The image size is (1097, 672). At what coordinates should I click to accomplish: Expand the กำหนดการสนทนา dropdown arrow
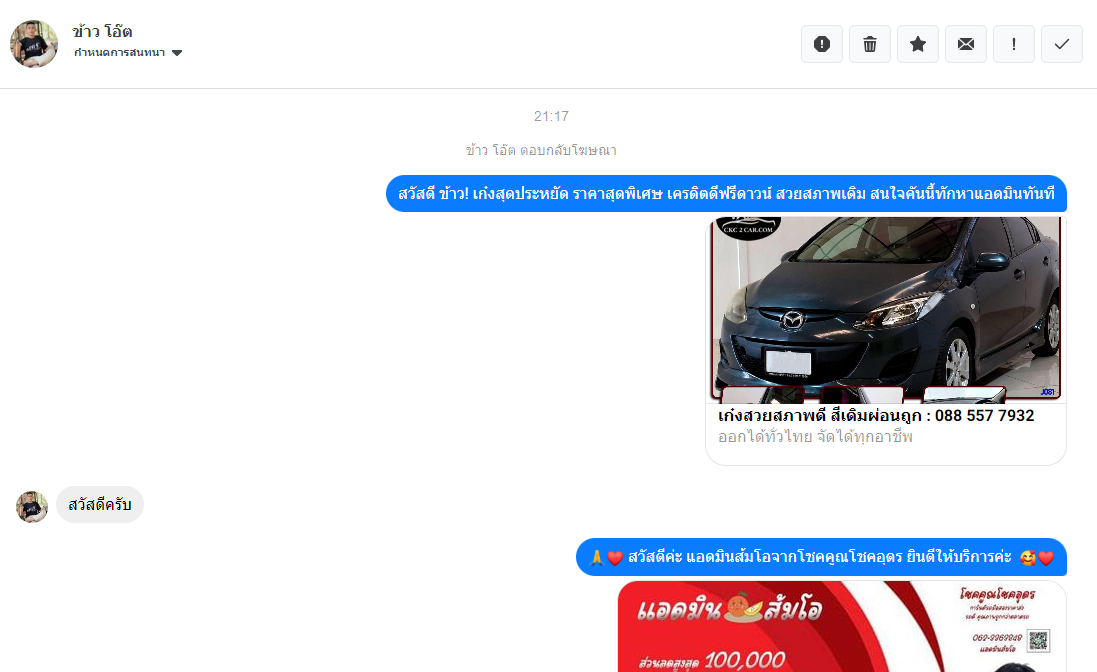click(x=177, y=53)
